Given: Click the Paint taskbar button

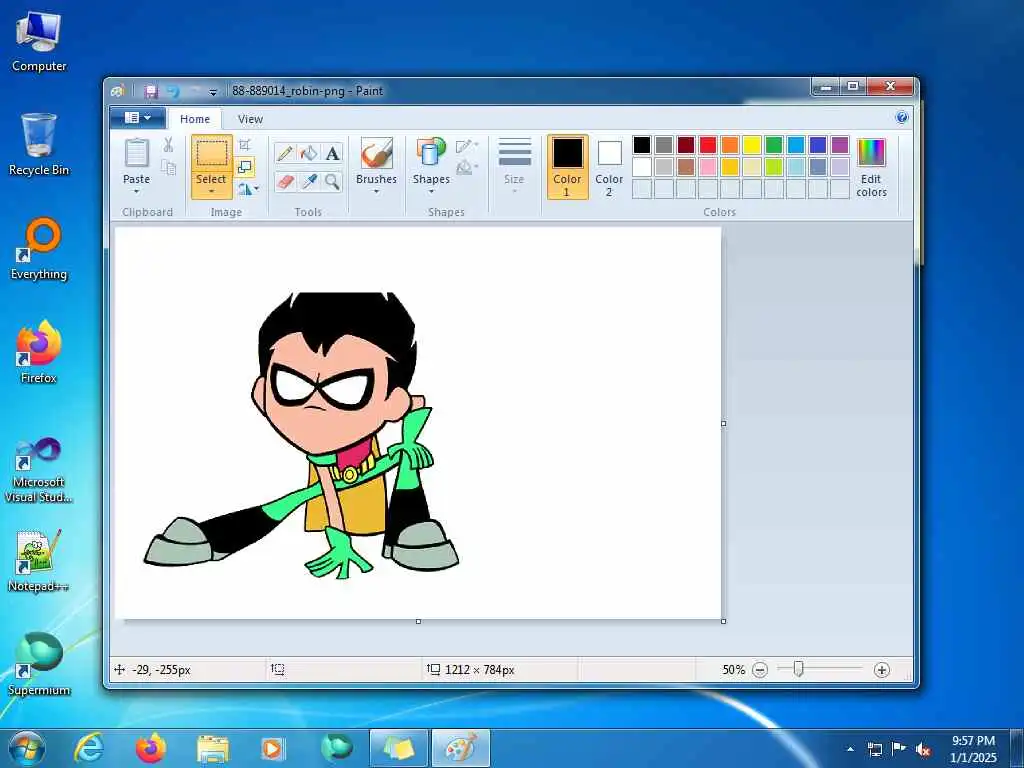Looking at the screenshot, I should pos(460,748).
